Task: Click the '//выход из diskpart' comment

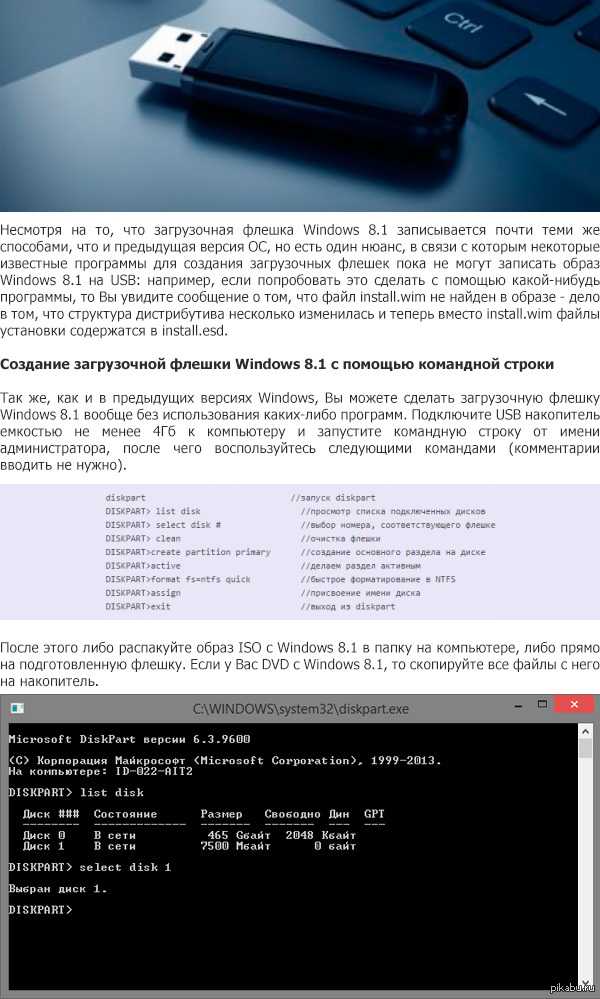Action: tap(348, 607)
